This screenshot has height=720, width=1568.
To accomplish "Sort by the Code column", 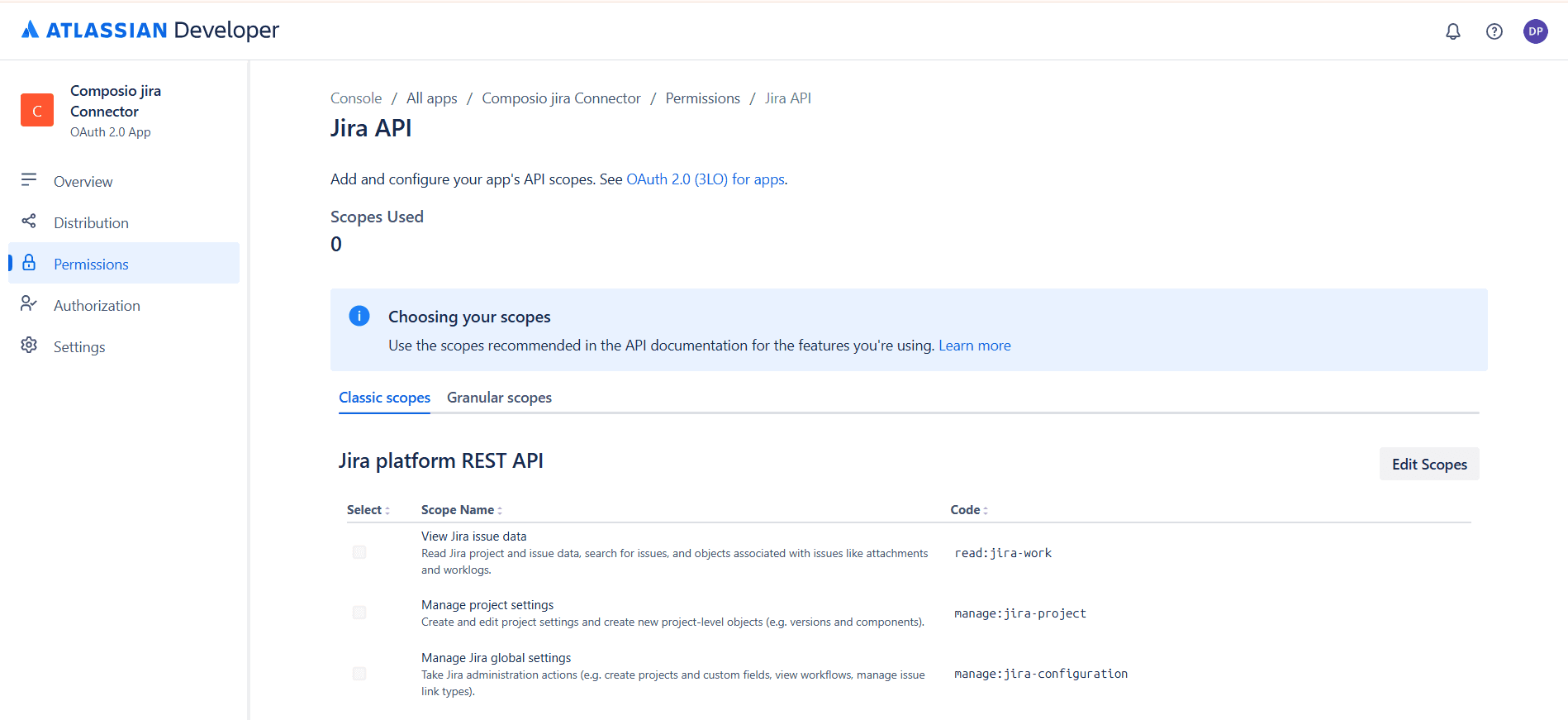I will 969,510.
